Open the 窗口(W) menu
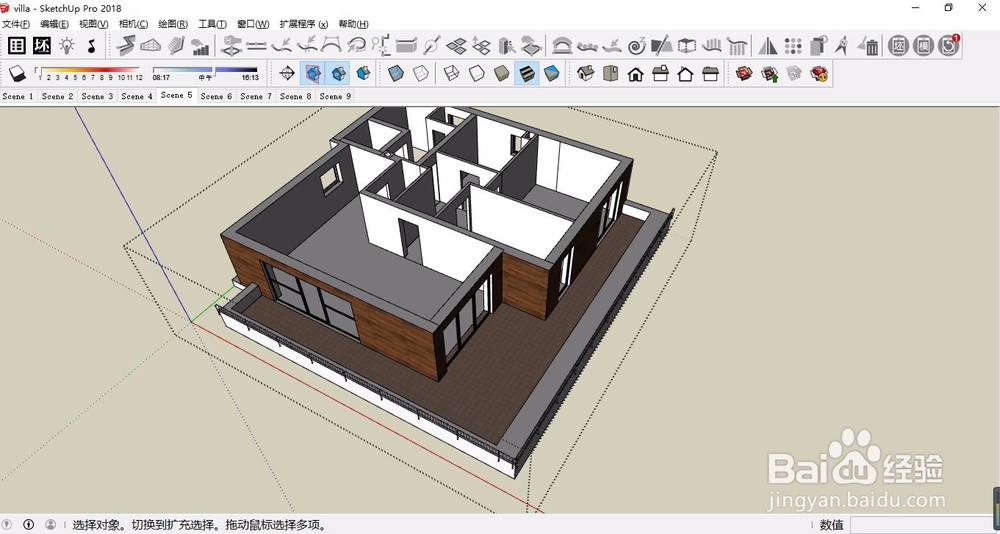The height and width of the screenshot is (534, 1000). point(253,24)
